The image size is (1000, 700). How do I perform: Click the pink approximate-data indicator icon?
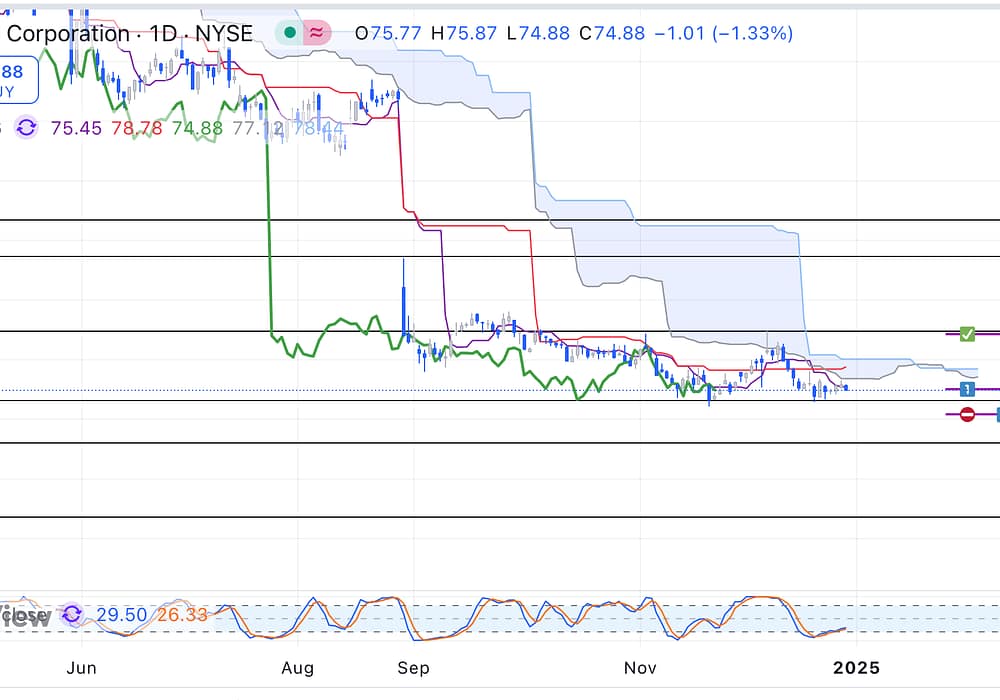coord(317,33)
